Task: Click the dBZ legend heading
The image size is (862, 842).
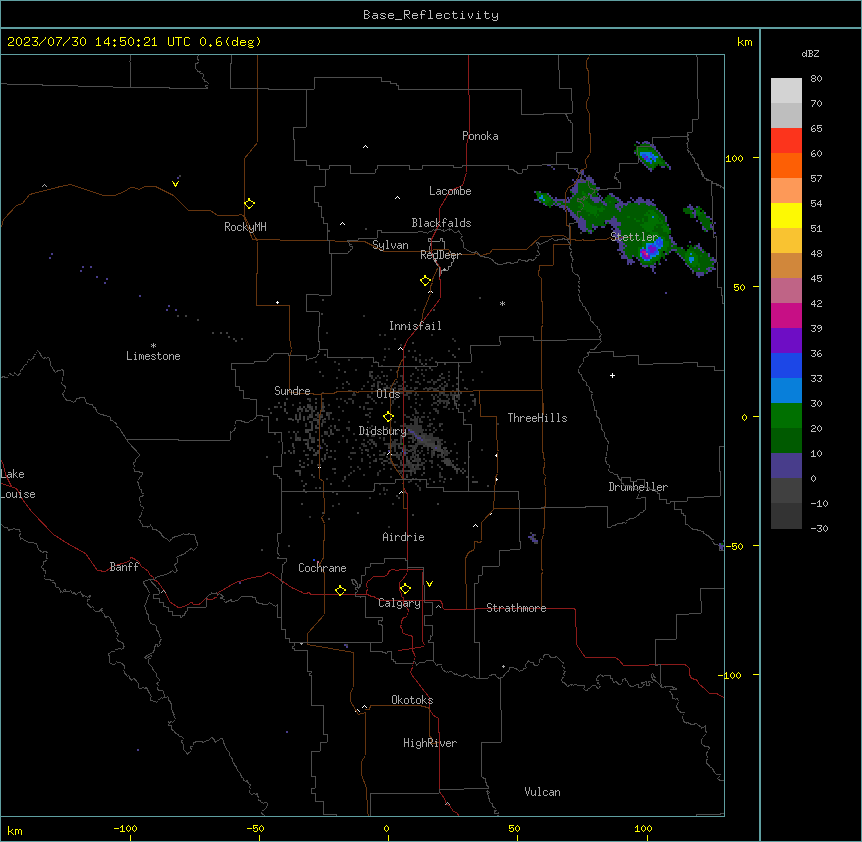Action: (x=810, y=54)
